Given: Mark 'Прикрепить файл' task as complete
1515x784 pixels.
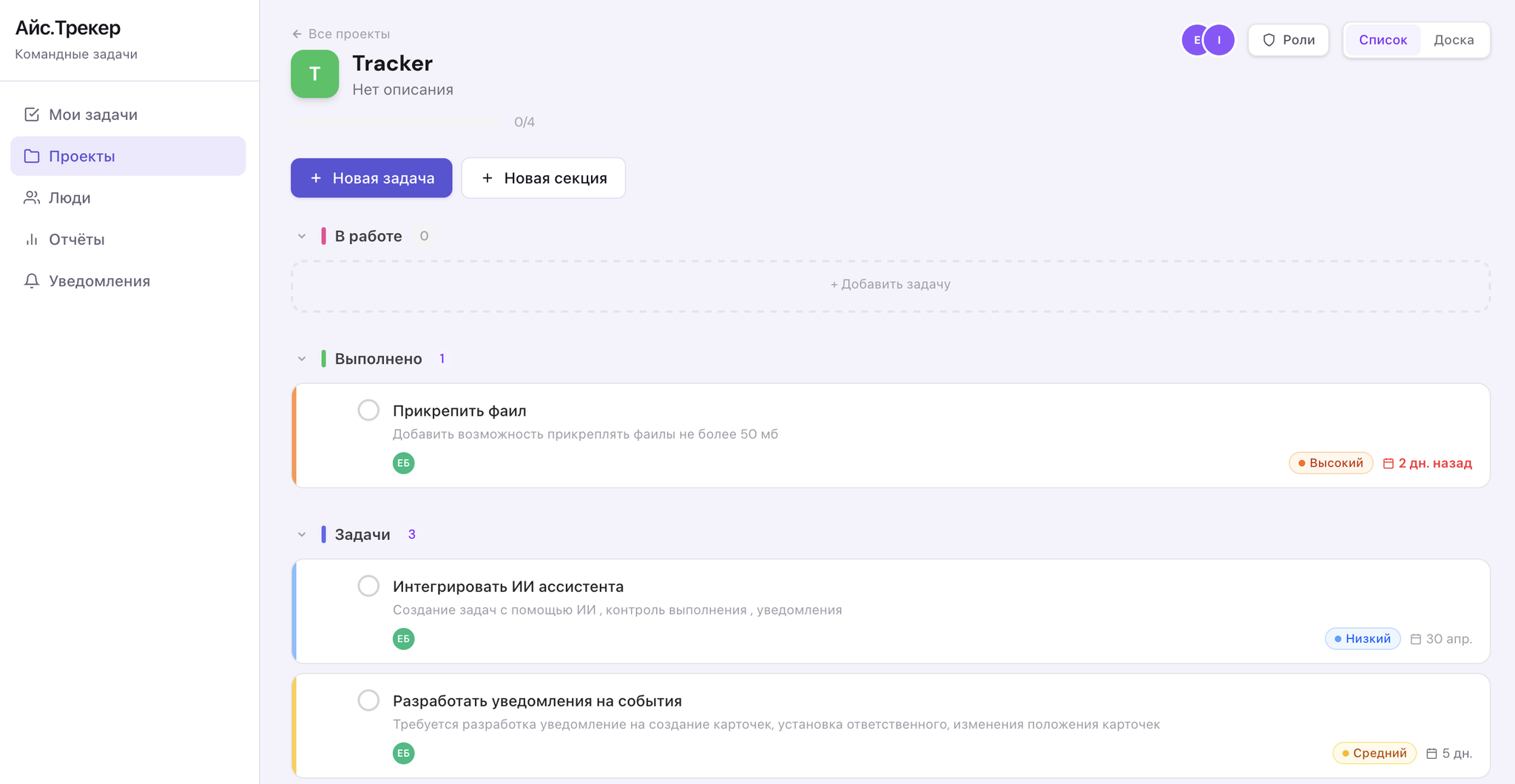Looking at the screenshot, I should (368, 410).
